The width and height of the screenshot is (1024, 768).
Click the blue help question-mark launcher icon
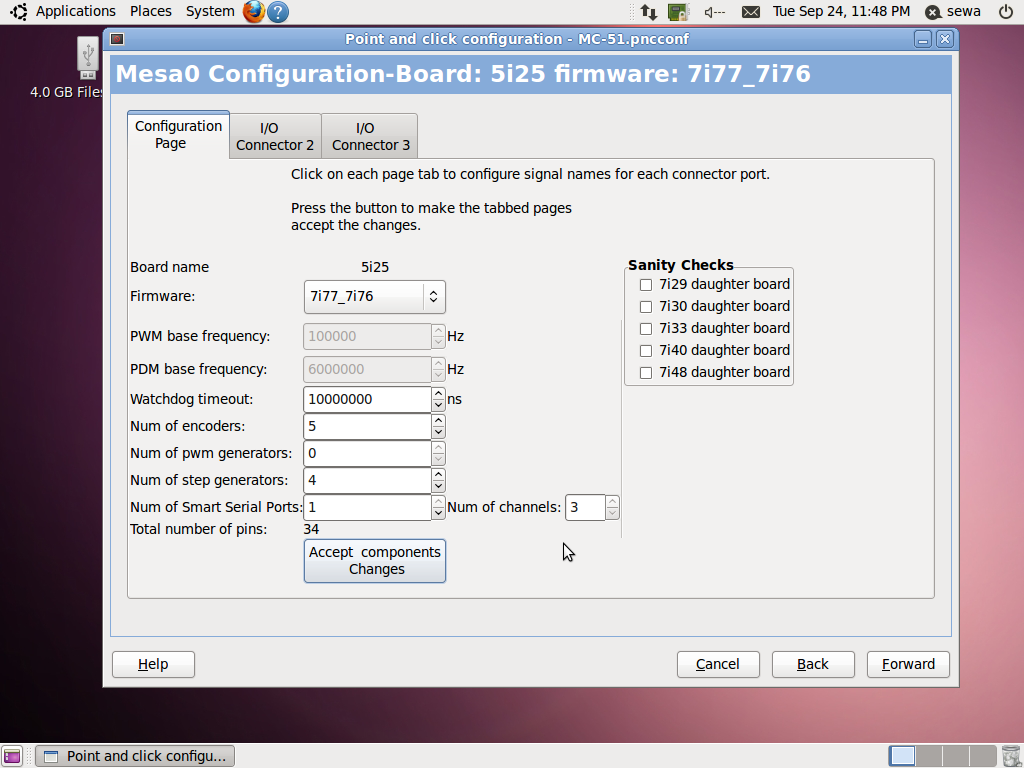click(x=278, y=12)
